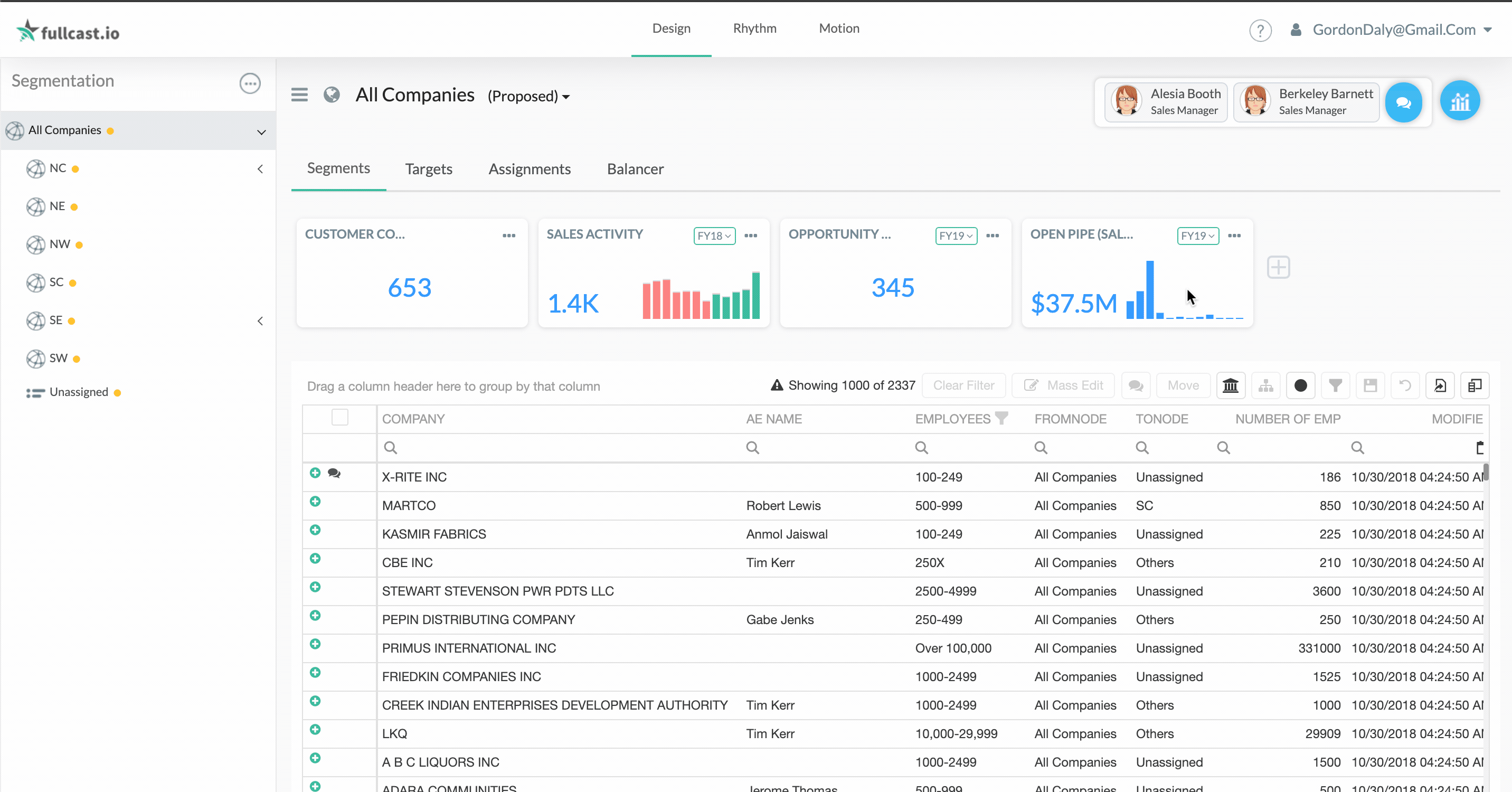Click the column chooser toolbar icon
The image size is (1512, 792).
click(x=1475, y=386)
